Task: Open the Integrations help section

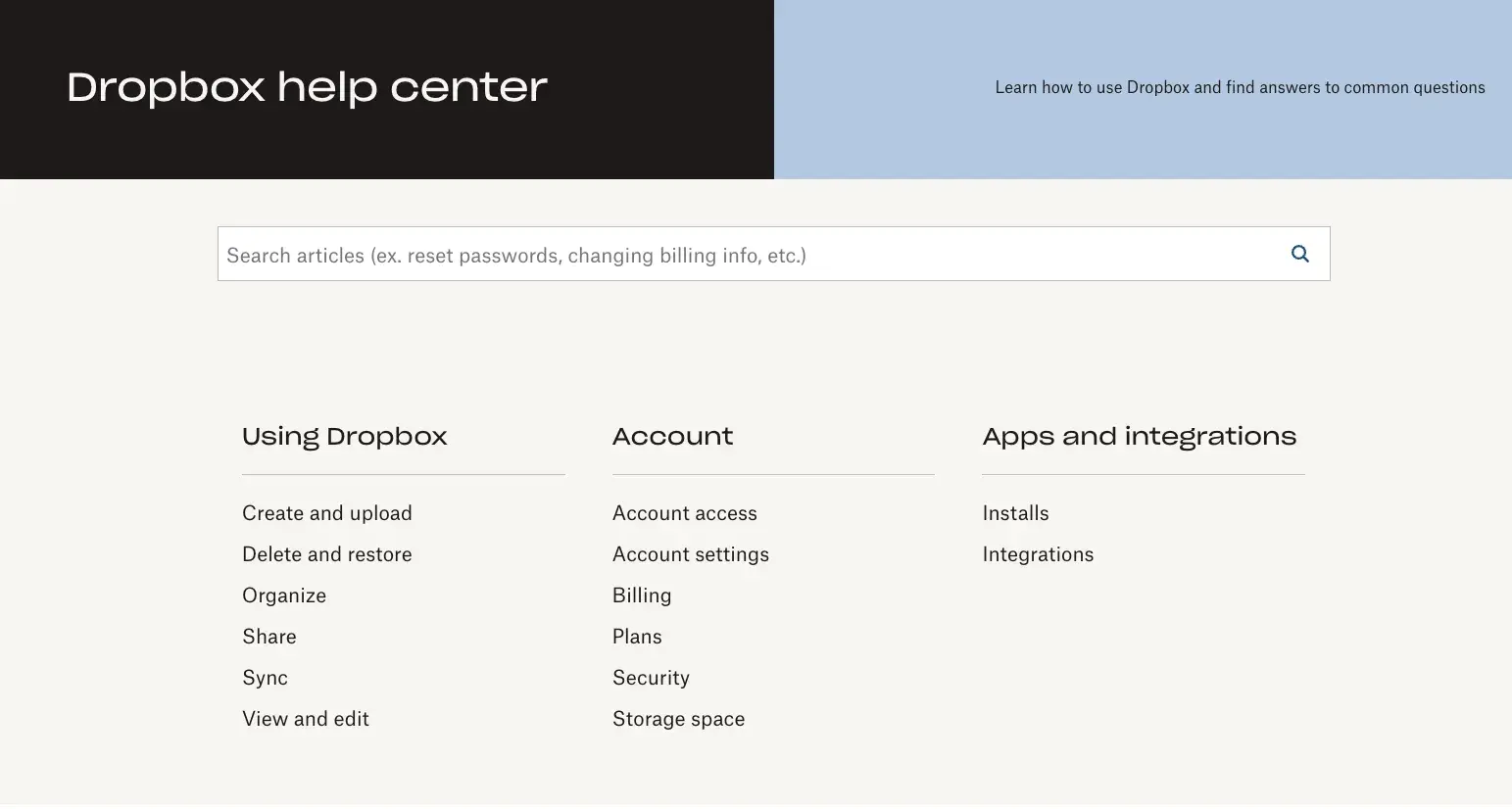Action: (1038, 553)
